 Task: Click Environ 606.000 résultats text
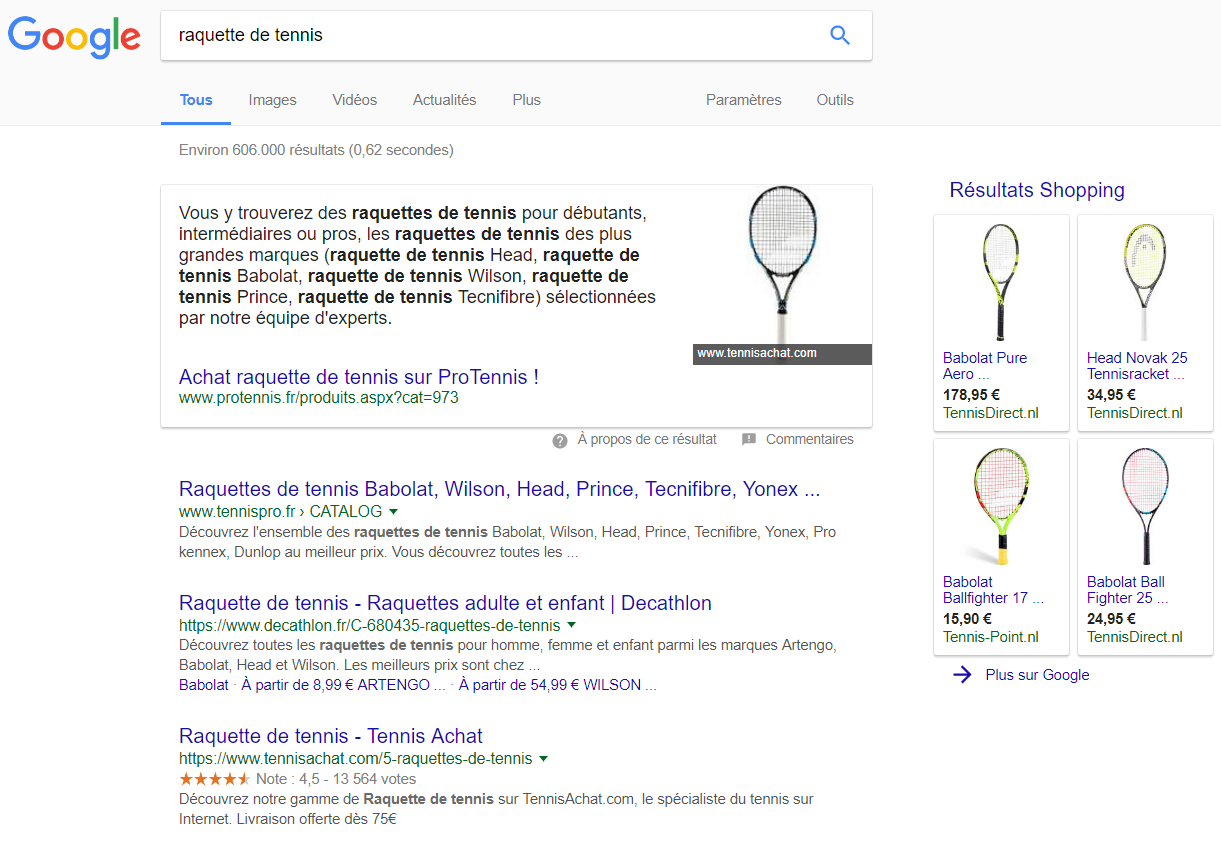pyautogui.click(x=316, y=151)
